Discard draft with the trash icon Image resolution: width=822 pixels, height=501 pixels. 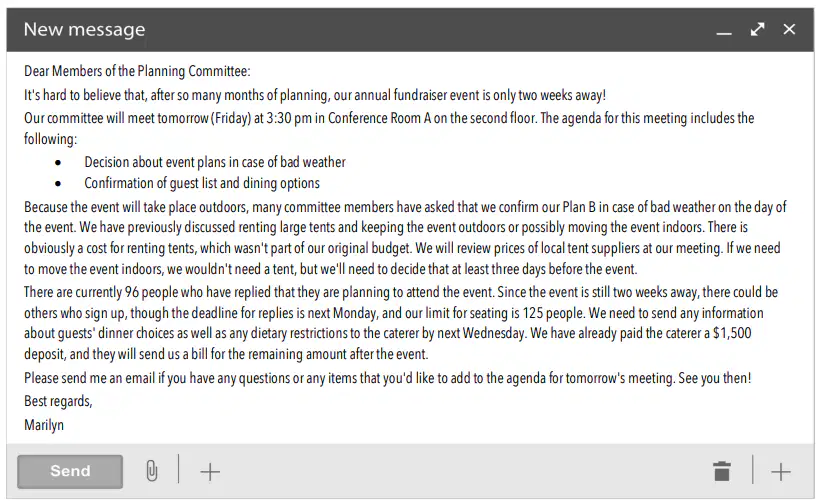[x=722, y=471]
